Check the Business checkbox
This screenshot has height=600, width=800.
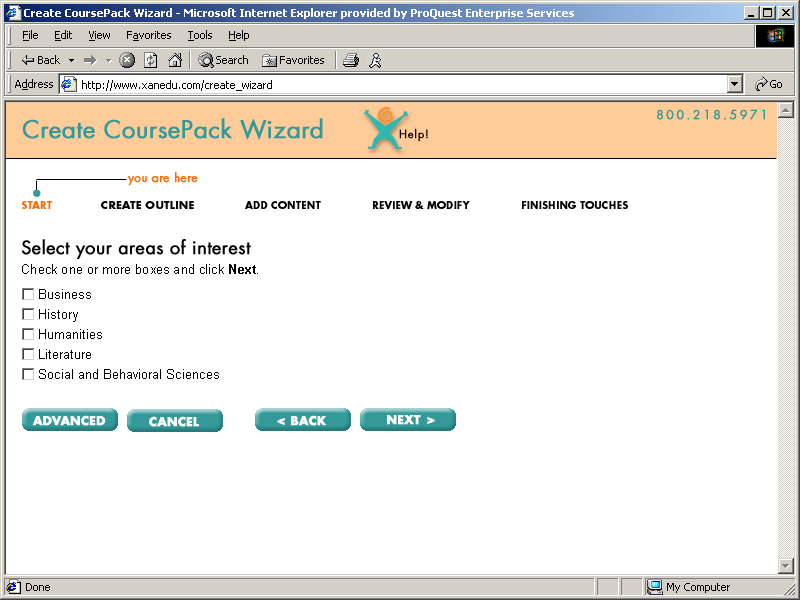click(28, 294)
